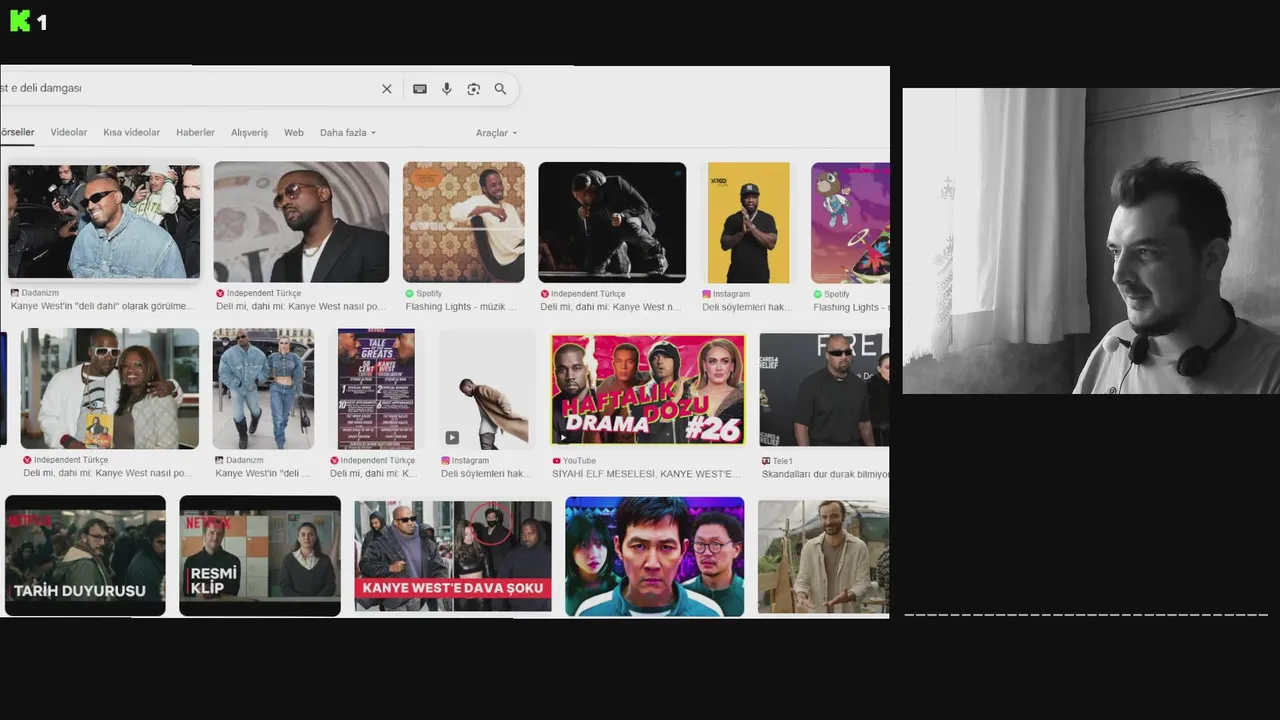Open the Netflix 'Resmi Klip' thumbnail
1280x720 pixels.
point(260,555)
